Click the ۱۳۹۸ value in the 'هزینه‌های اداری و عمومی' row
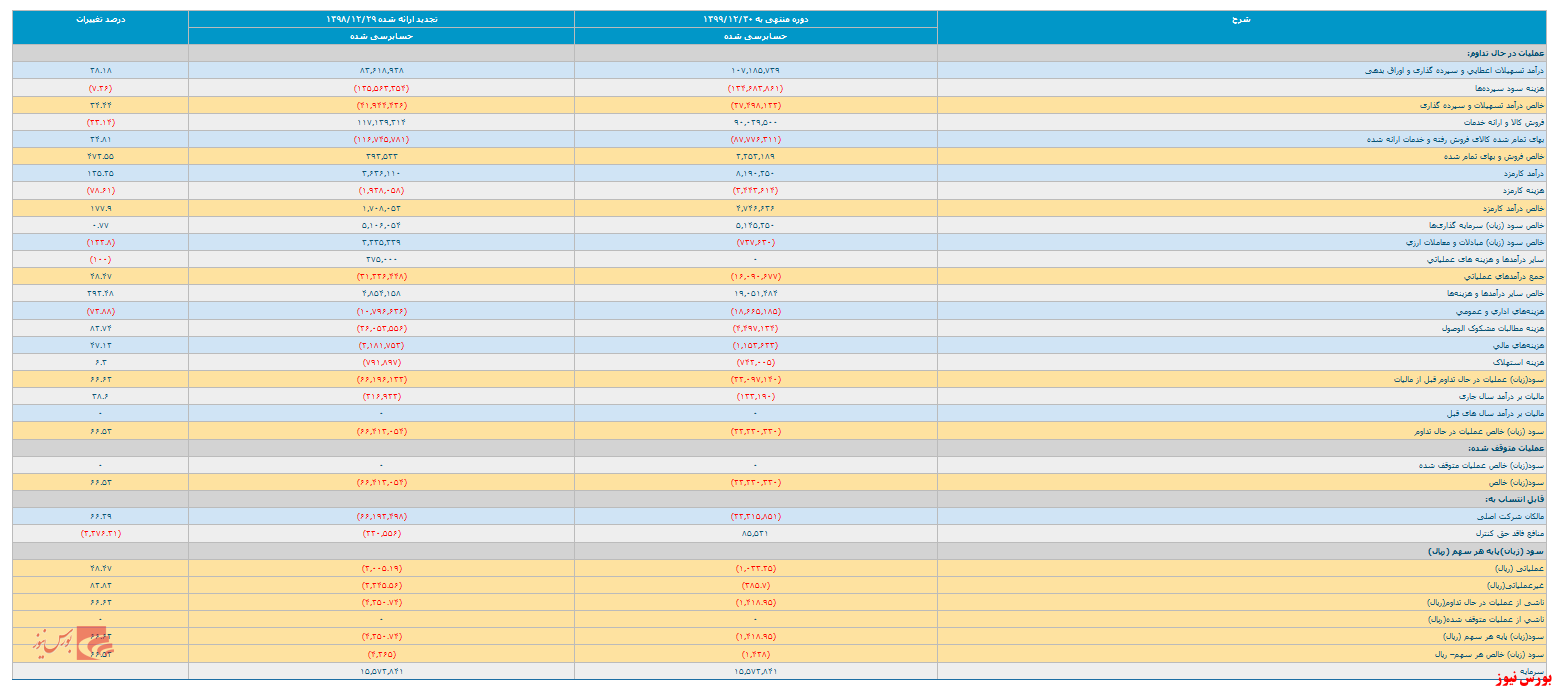The height and width of the screenshot is (690, 1555). [381, 311]
